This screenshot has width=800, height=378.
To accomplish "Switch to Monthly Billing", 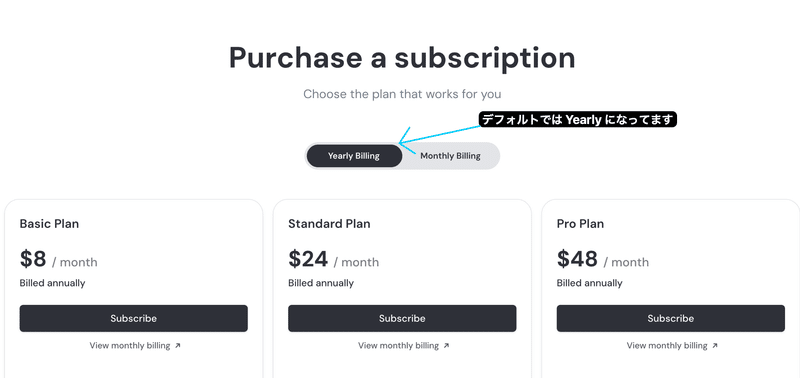I will 450,156.
